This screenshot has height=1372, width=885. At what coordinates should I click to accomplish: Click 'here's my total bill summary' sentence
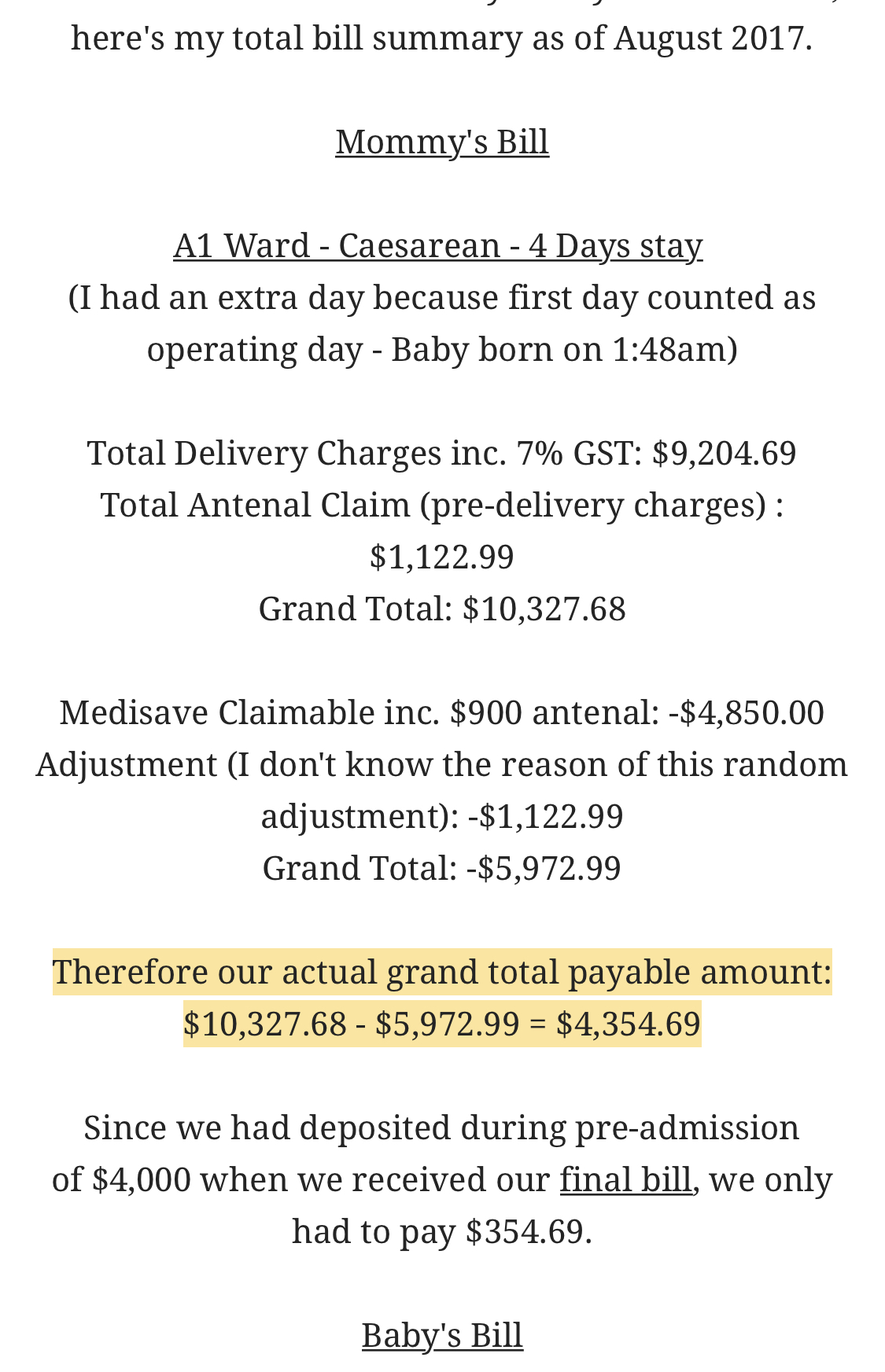click(442, 39)
